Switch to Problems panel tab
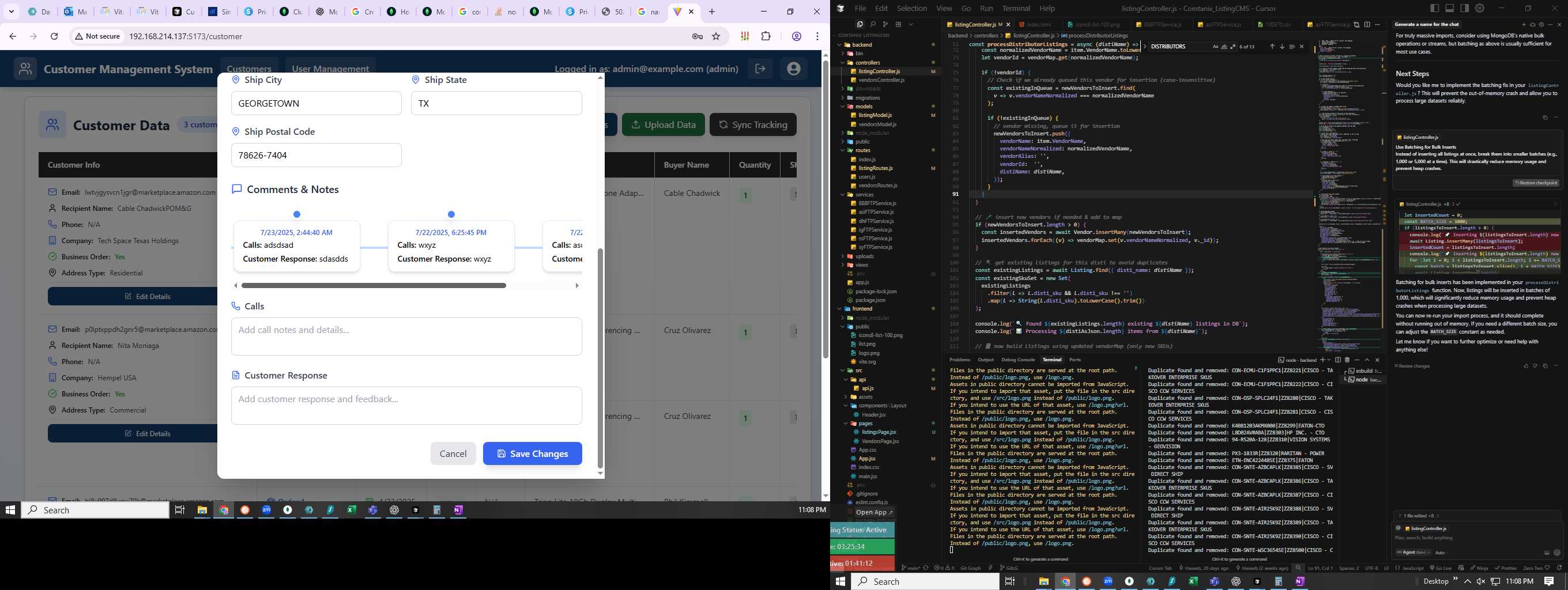This screenshot has height=590, width=1568. (960, 360)
